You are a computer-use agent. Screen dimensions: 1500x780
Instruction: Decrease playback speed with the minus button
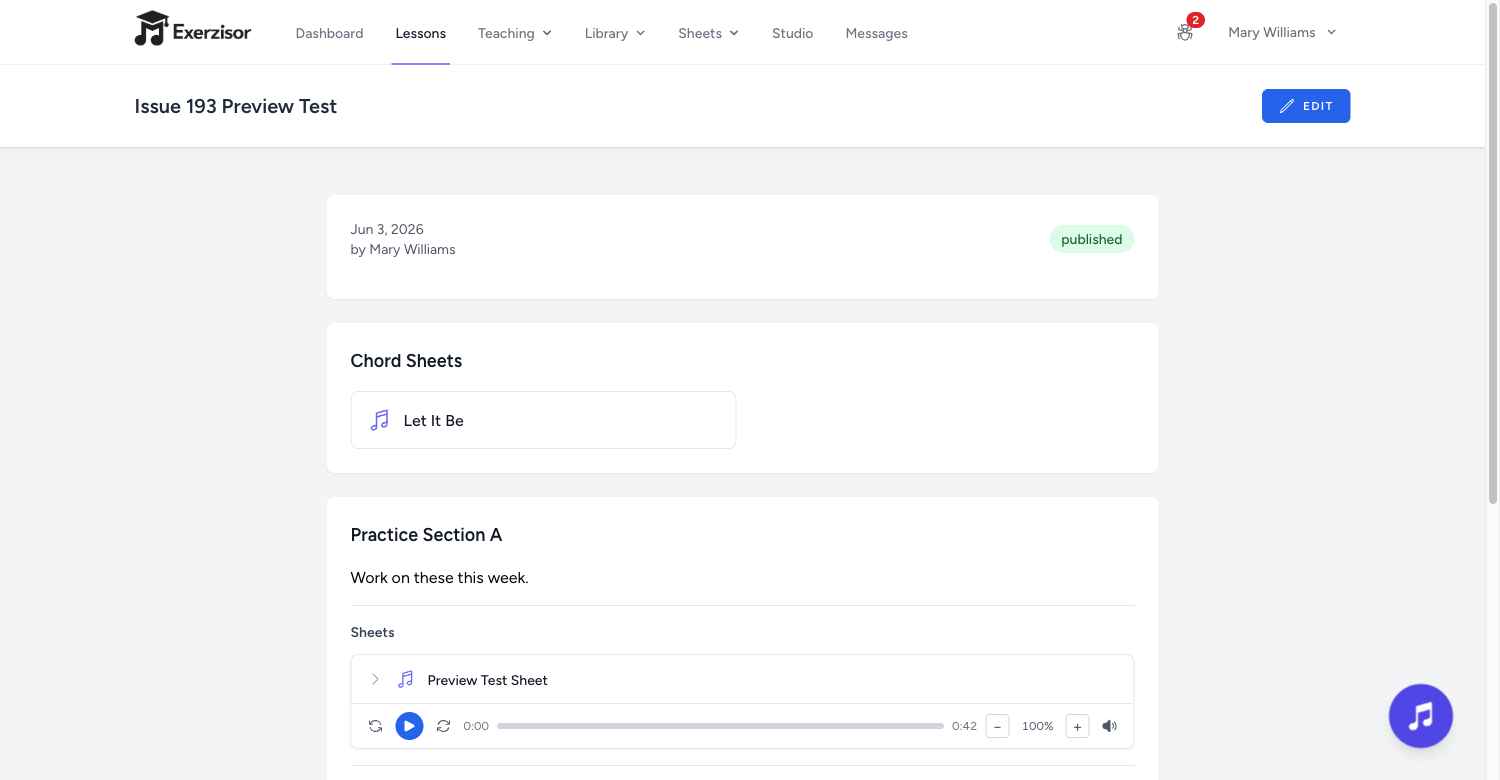tap(997, 726)
